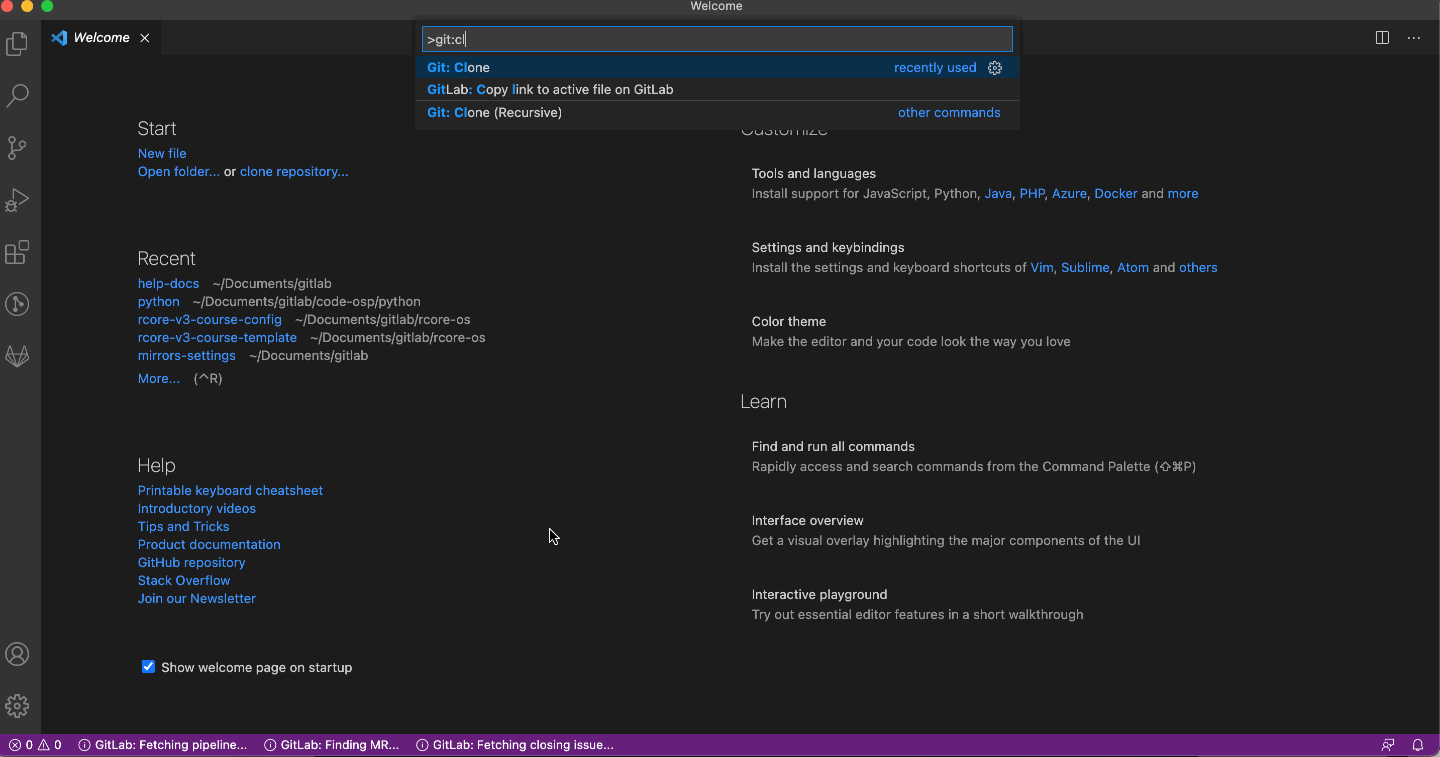Open the Search view in activity bar
The height and width of the screenshot is (757, 1440).
[x=17, y=96]
